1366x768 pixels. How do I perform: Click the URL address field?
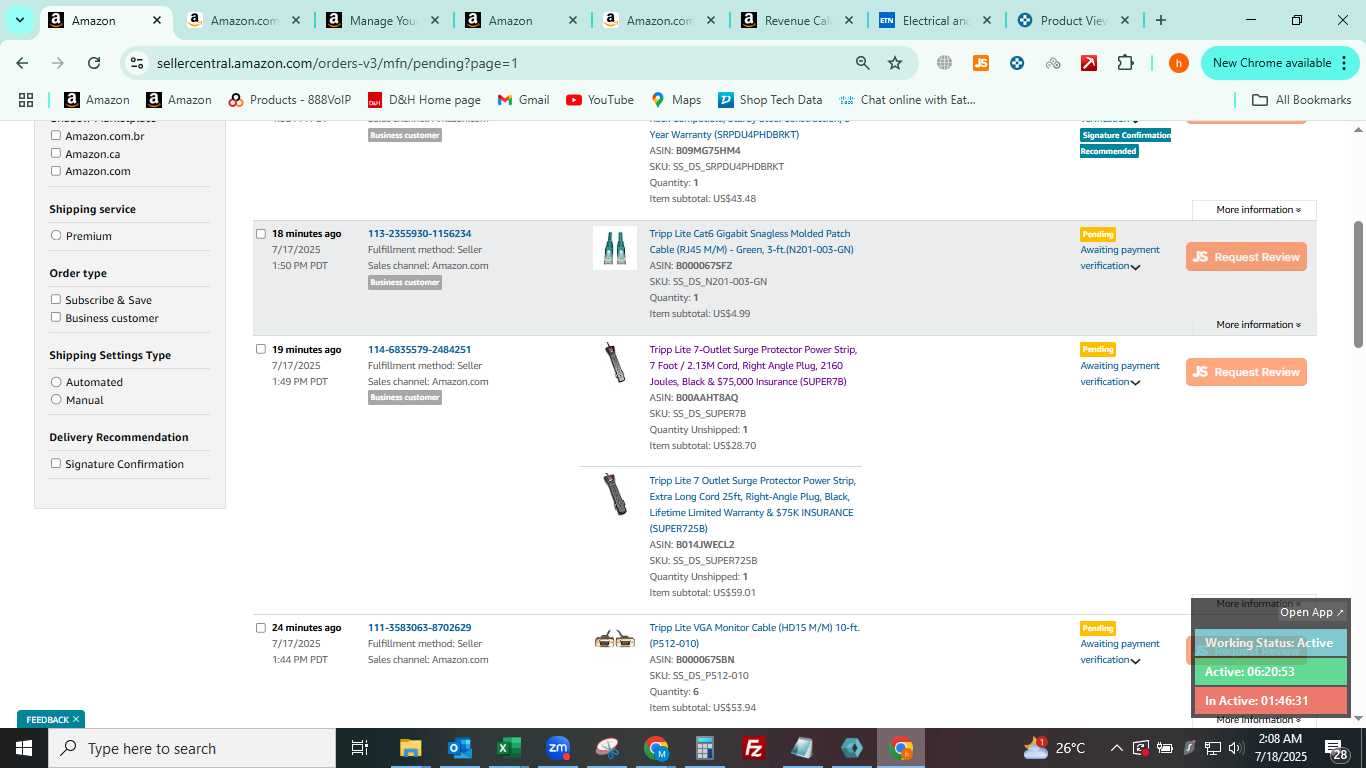point(500,63)
